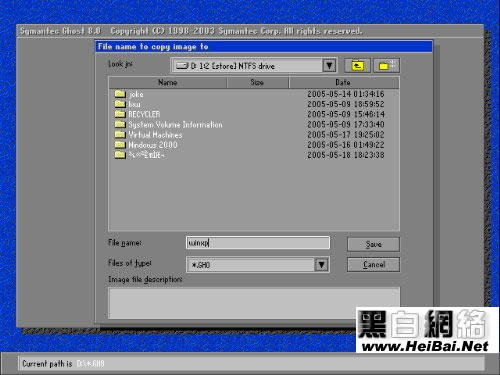Click date 2005-05-14 01:34:16

(346, 94)
